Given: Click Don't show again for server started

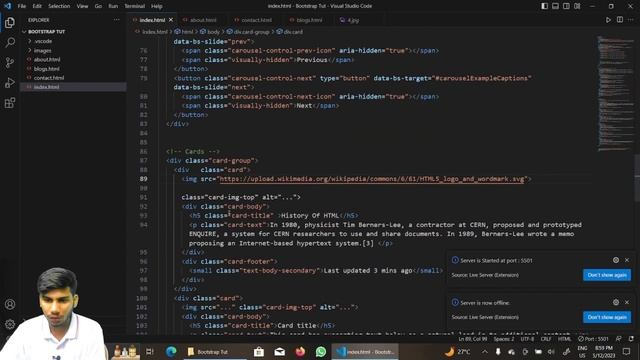Looking at the screenshot, I should (607, 275).
